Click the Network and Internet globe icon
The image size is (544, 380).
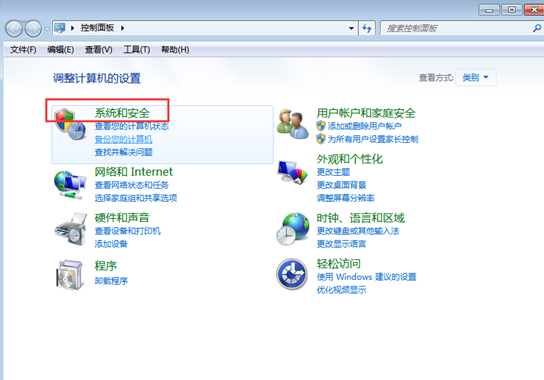click(x=70, y=185)
